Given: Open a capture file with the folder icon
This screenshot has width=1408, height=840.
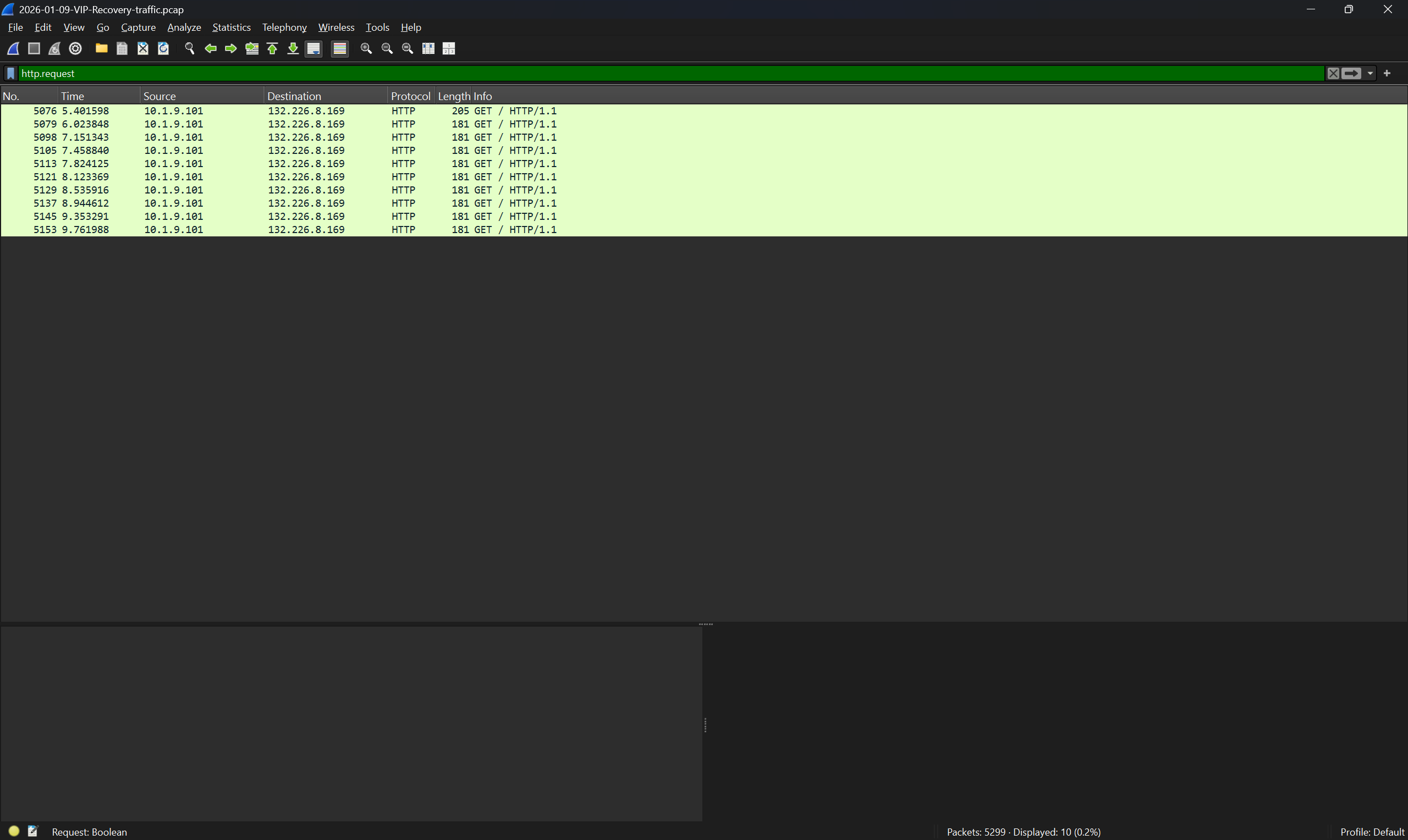Looking at the screenshot, I should click(101, 49).
